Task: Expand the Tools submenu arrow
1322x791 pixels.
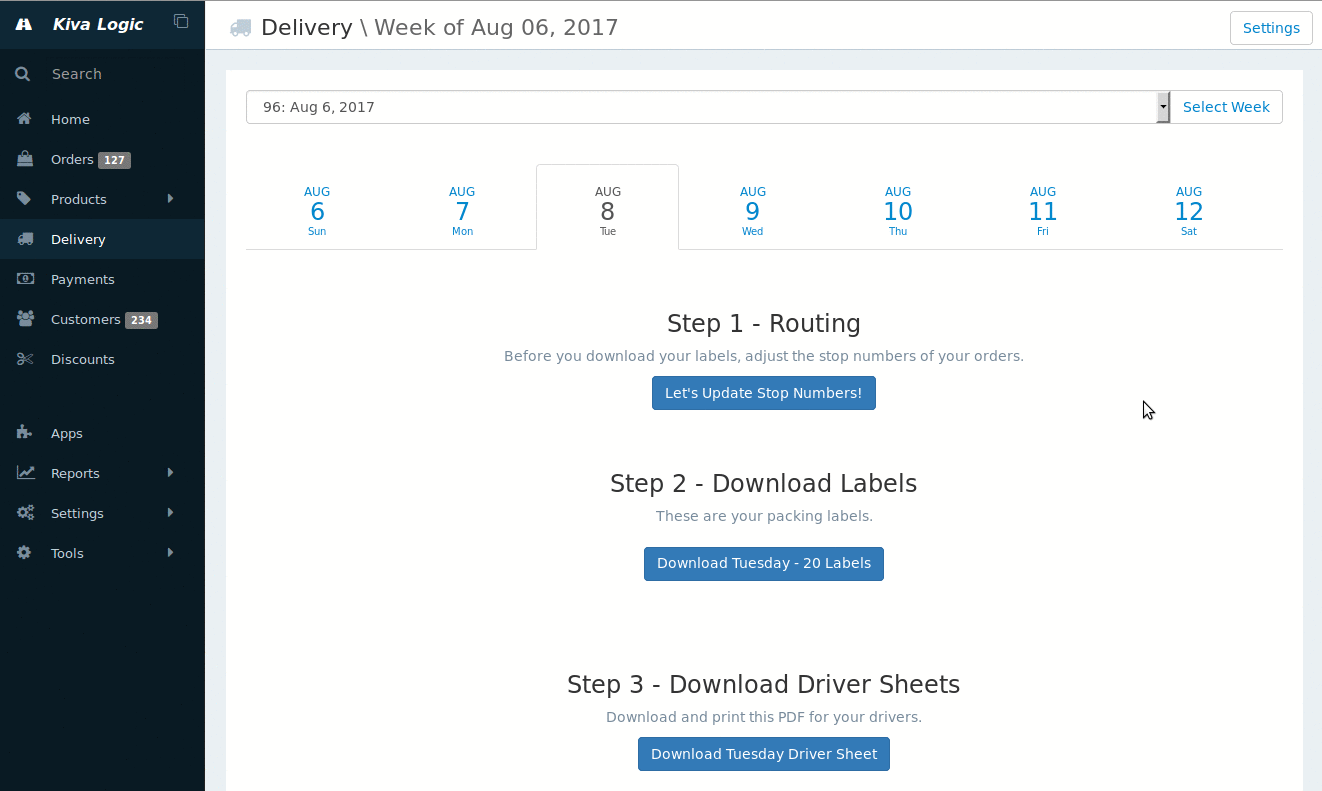Action: click(x=171, y=553)
